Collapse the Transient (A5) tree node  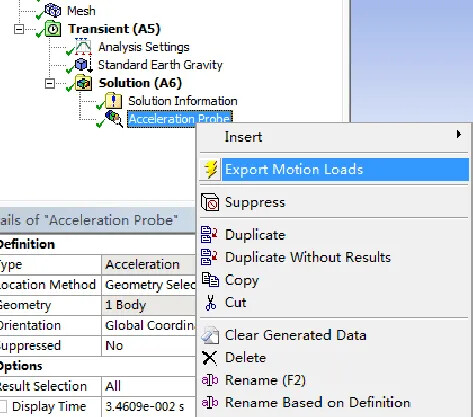(x=19, y=29)
